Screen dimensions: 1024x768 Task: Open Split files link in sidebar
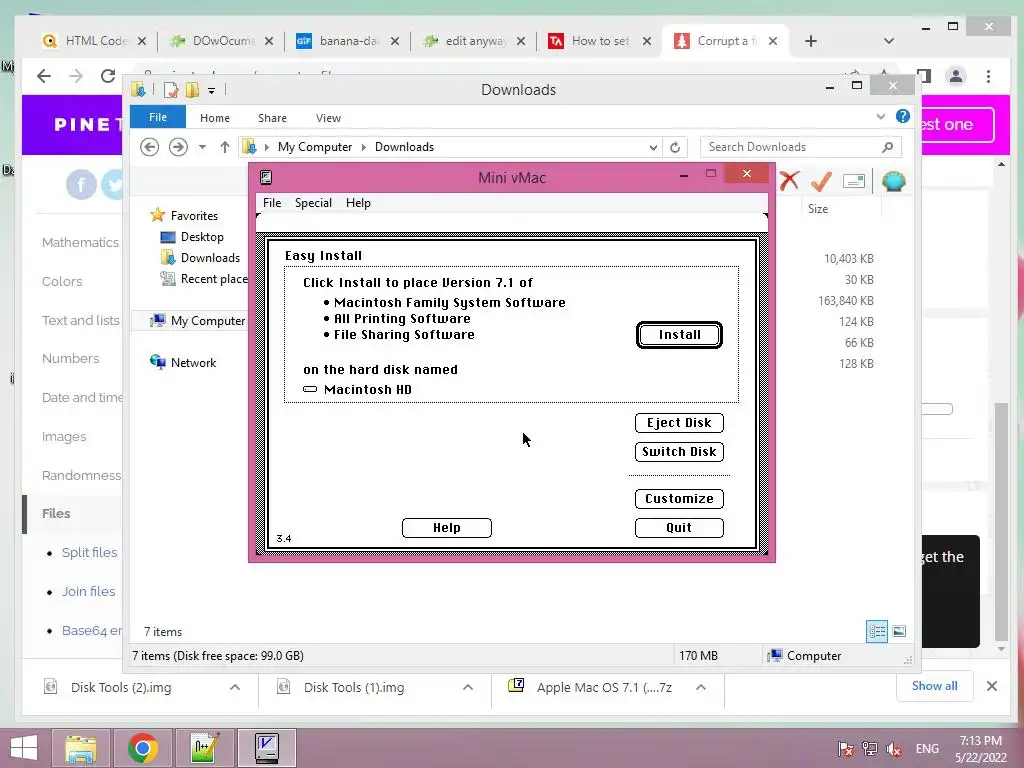(x=89, y=552)
